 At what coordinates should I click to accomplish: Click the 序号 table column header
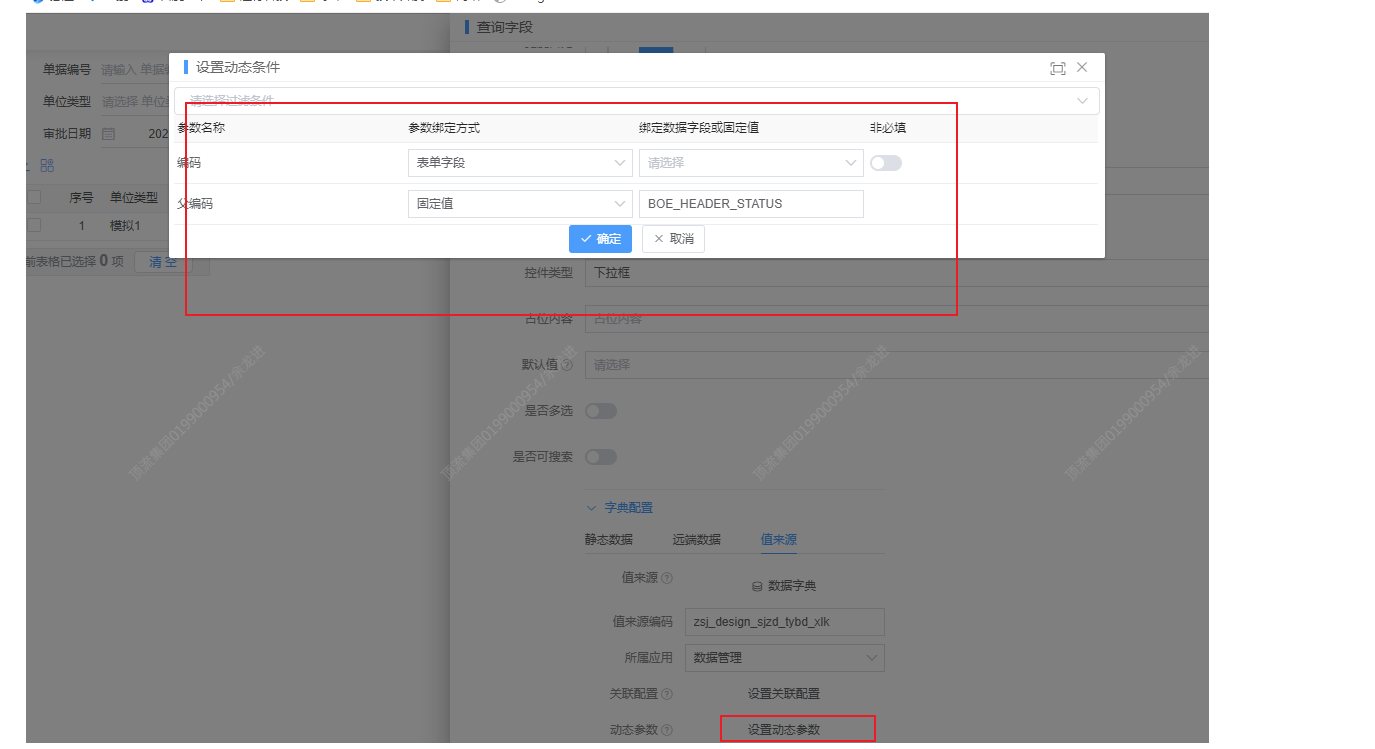click(x=82, y=198)
